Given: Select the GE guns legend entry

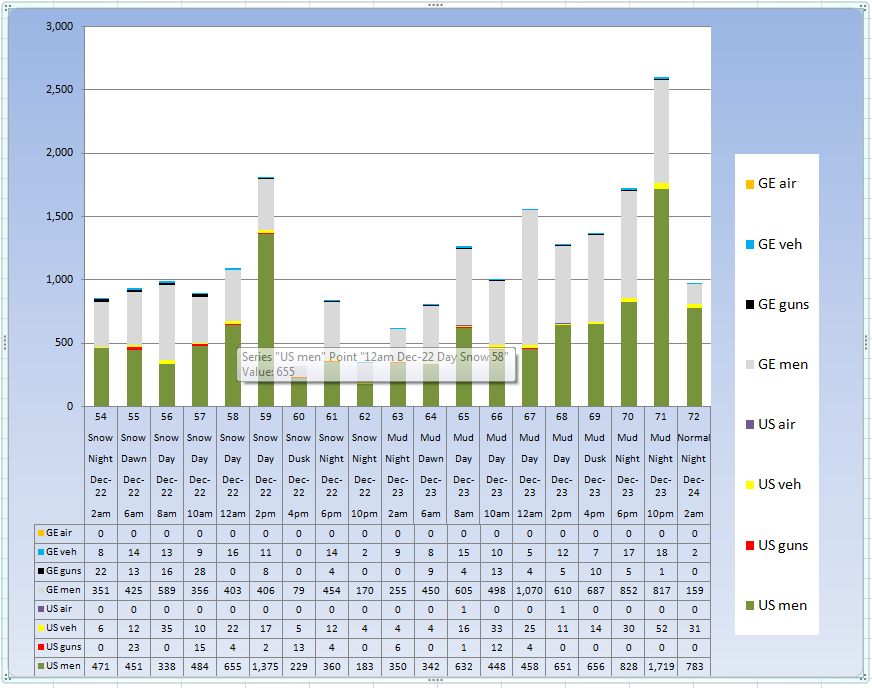Looking at the screenshot, I should 777,304.
